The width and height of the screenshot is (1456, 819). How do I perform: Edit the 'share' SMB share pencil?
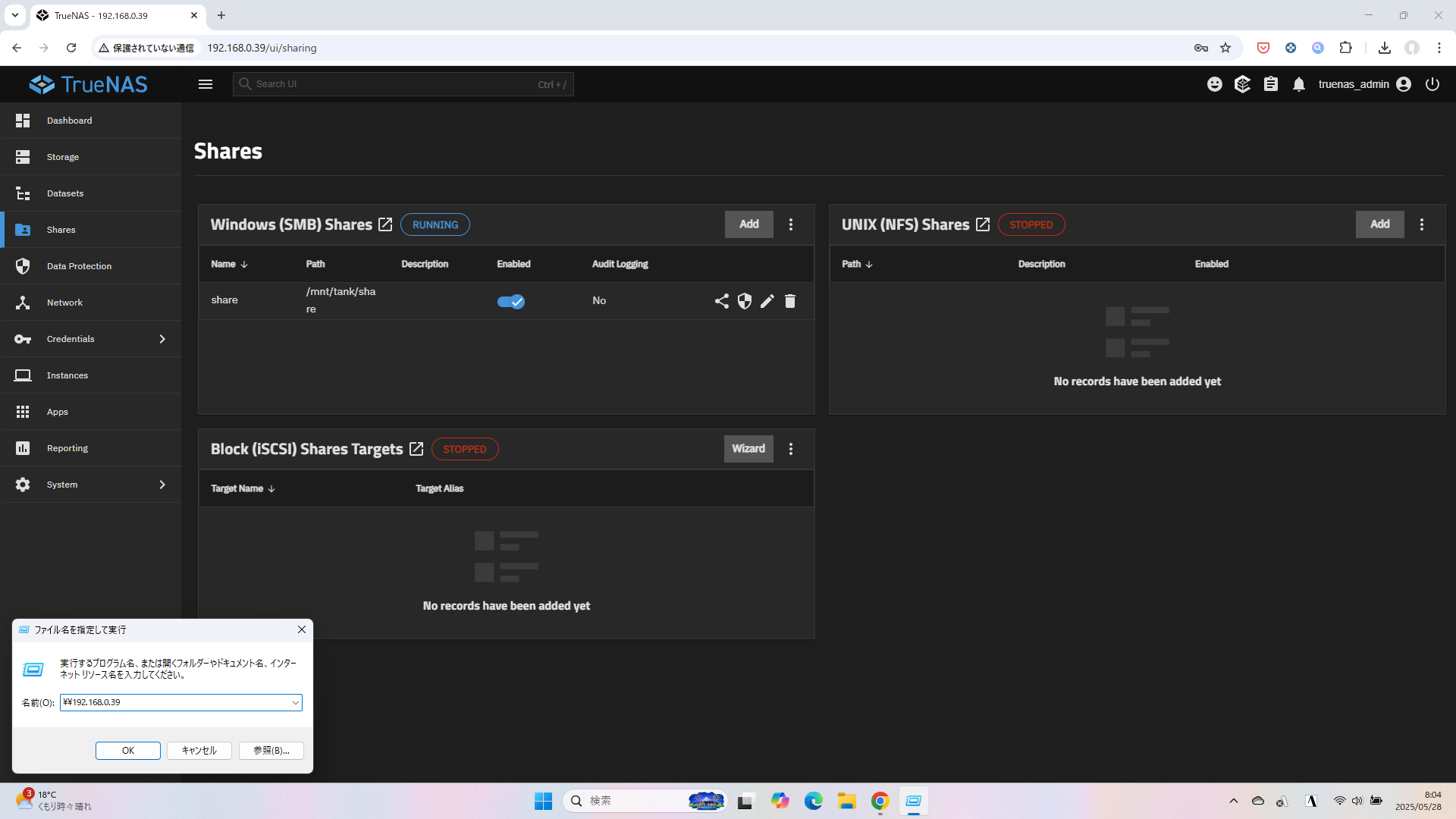tap(767, 301)
